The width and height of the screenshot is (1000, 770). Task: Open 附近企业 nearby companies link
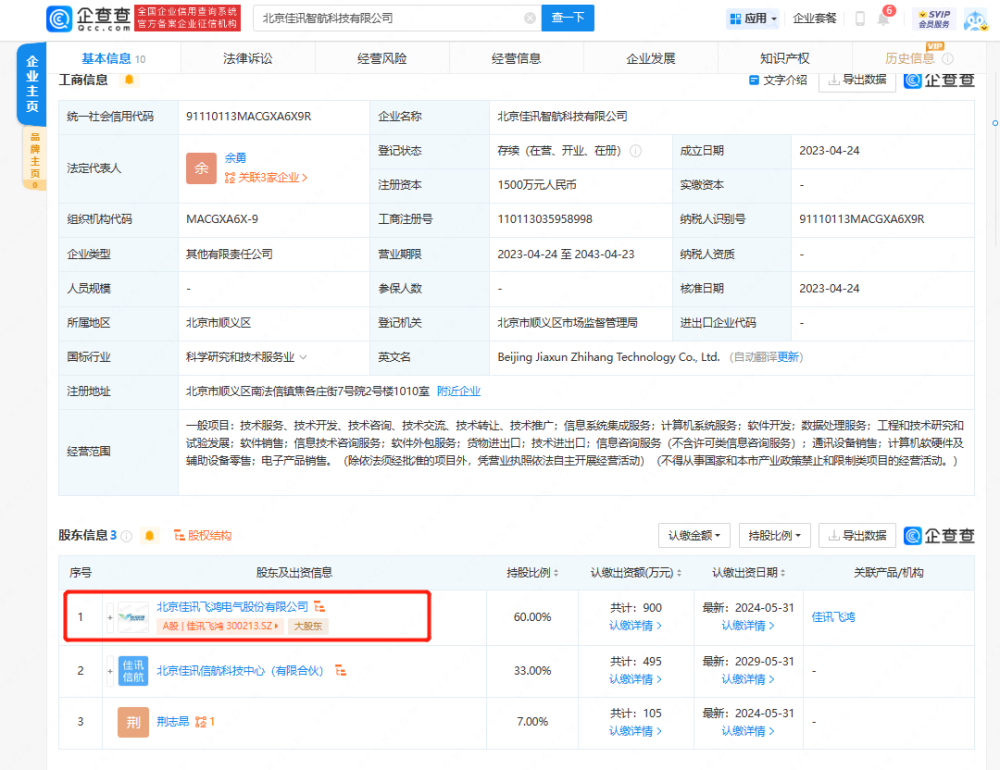pos(459,391)
